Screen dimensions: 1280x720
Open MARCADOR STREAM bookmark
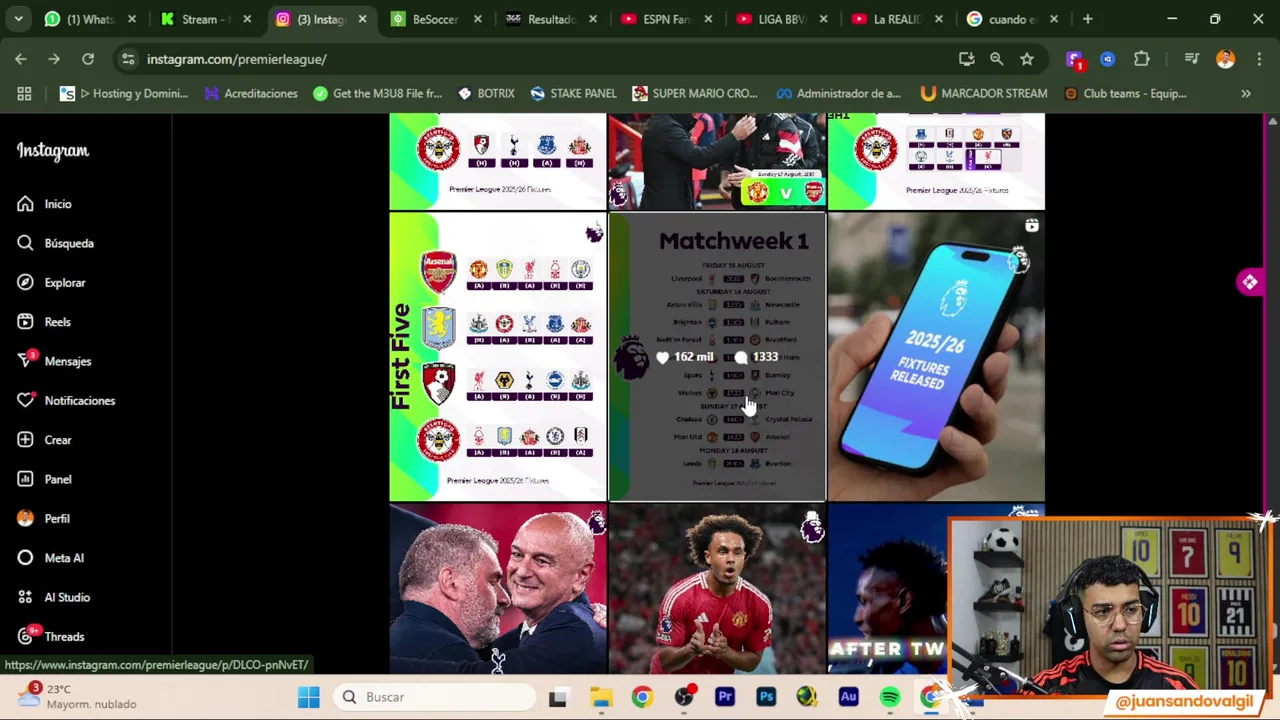click(984, 93)
